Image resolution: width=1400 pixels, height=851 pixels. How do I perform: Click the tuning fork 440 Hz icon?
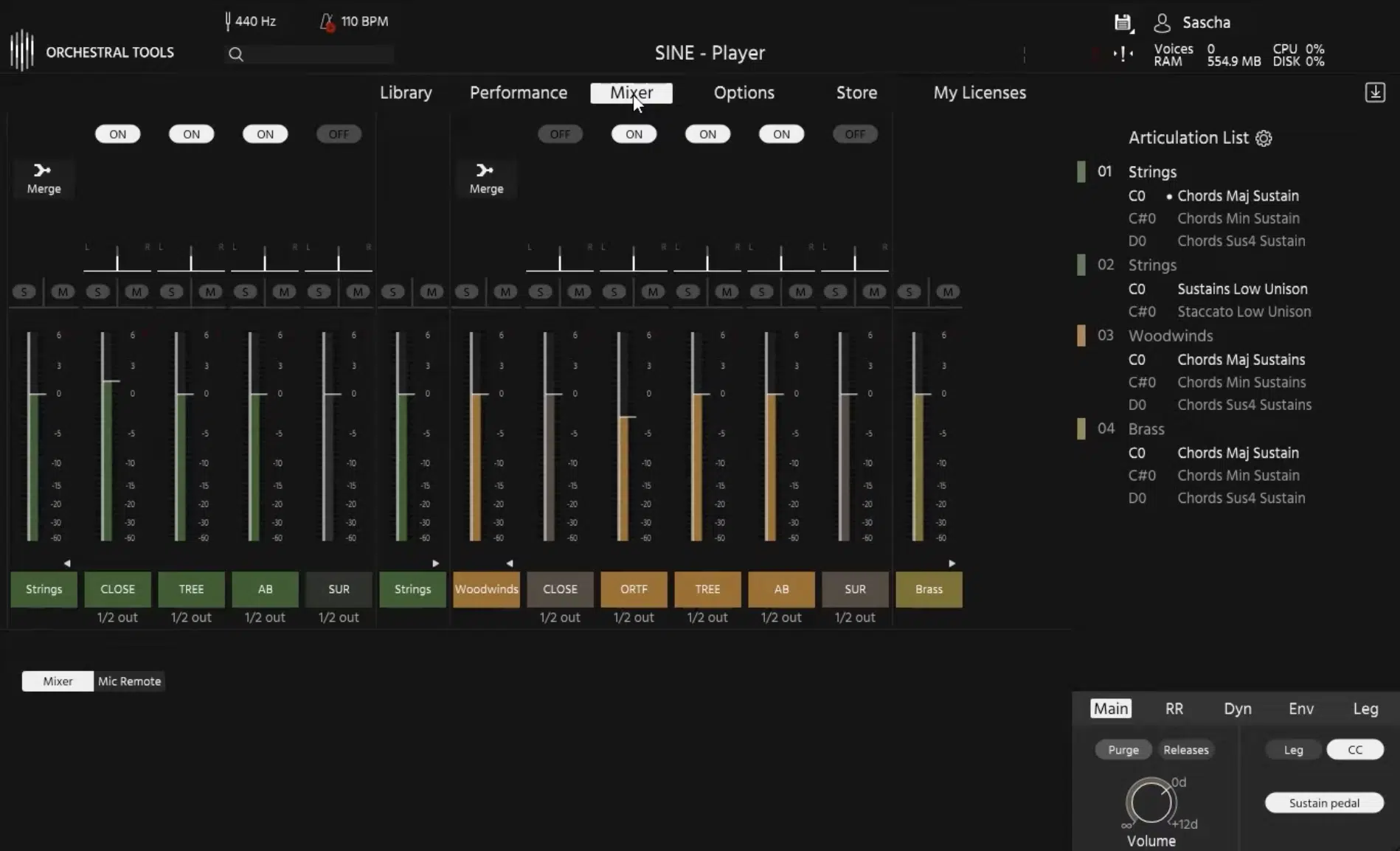pyautogui.click(x=228, y=21)
